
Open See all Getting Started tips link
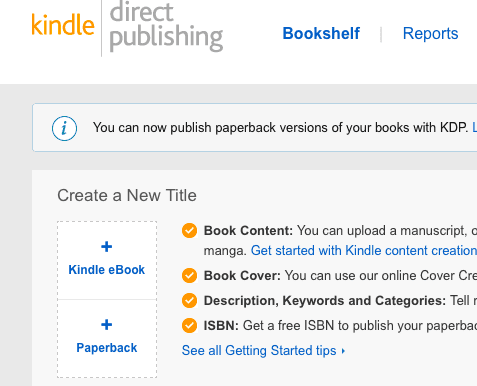tap(259, 351)
